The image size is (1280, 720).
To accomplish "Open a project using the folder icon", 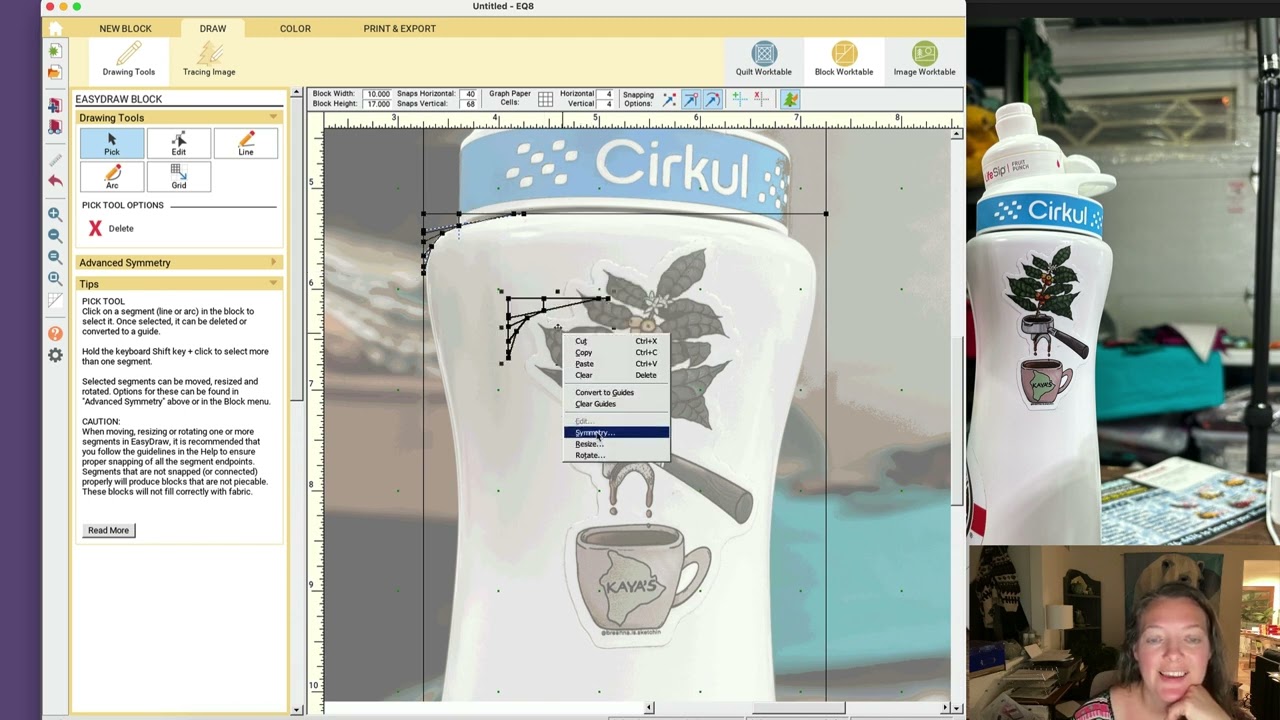I will [55, 72].
